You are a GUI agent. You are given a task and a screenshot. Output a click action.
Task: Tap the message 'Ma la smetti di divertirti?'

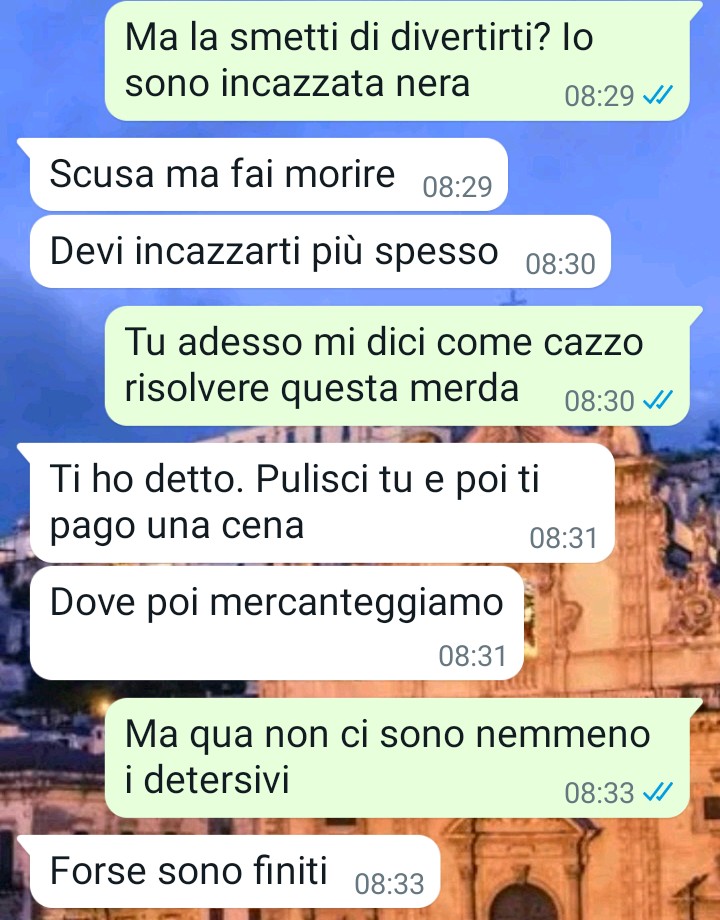click(x=397, y=61)
